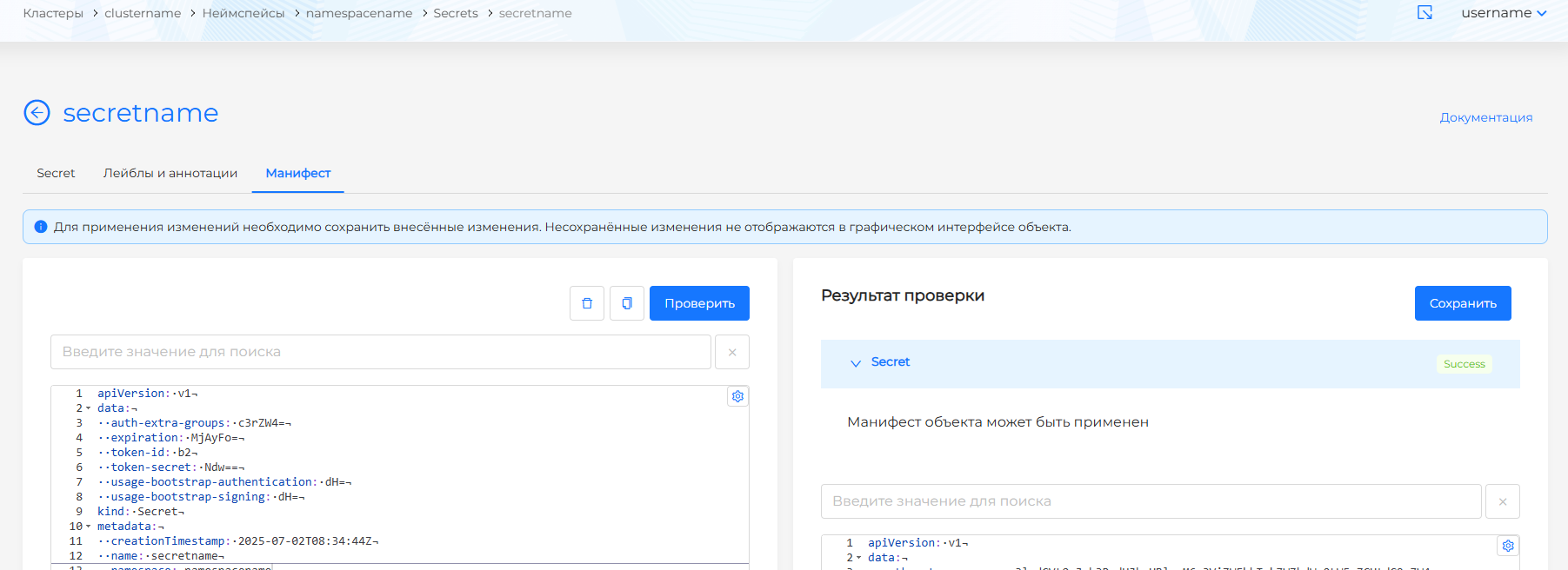Open the Документация link
The image size is (1568, 570).
pyautogui.click(x=1485, y=117)
